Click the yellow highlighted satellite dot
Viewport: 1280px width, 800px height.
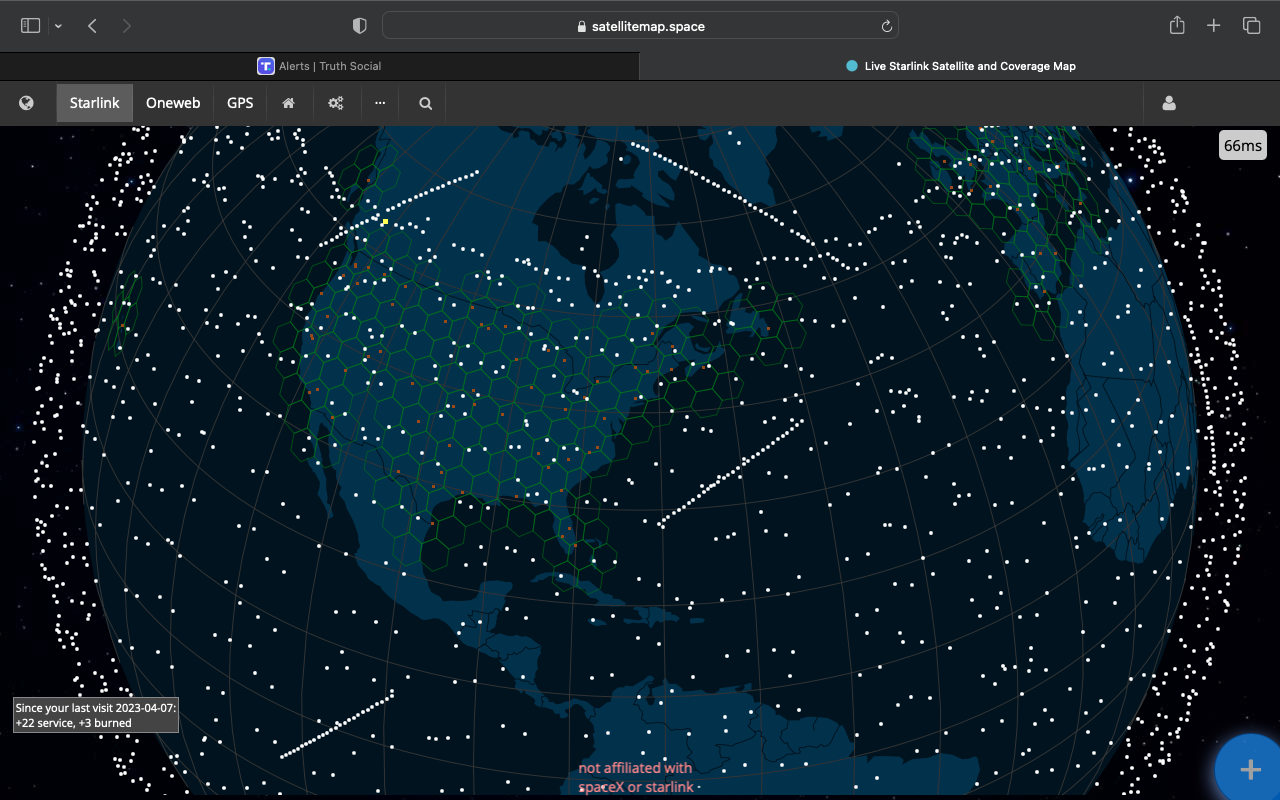pyautogui.click(x=385, y=221)
